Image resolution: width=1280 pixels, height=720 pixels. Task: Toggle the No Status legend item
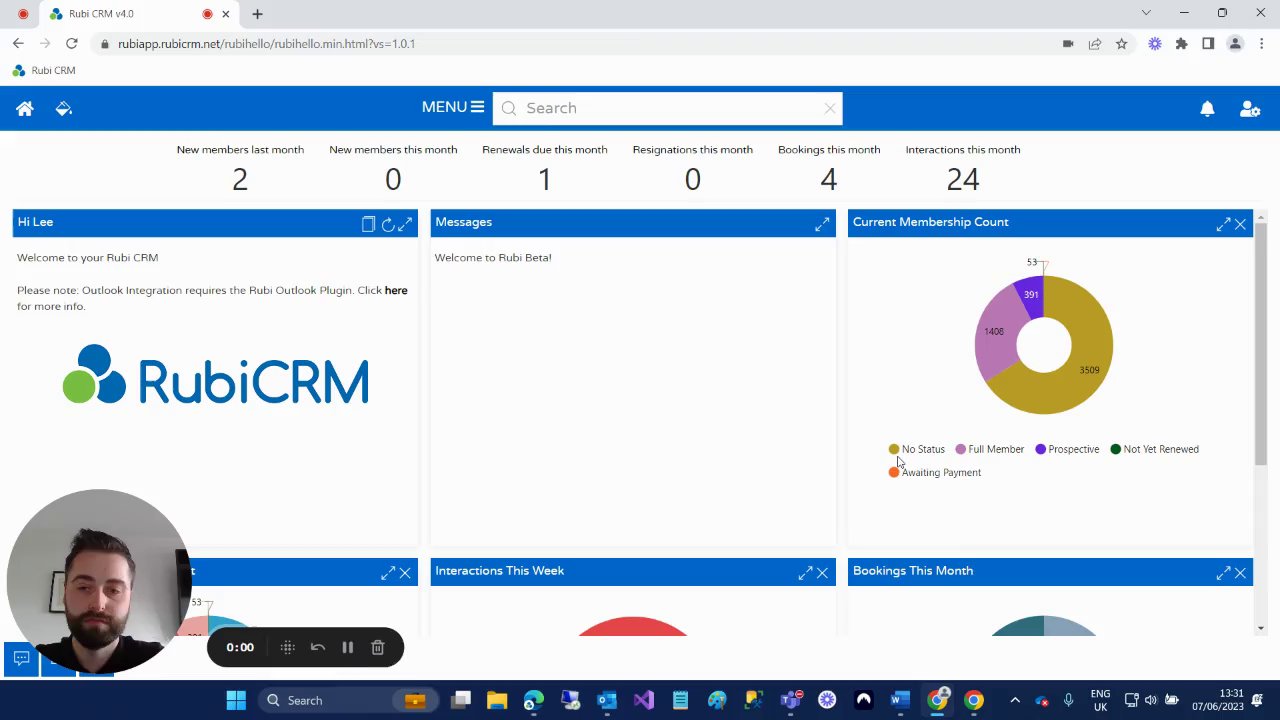coord(916,449)
